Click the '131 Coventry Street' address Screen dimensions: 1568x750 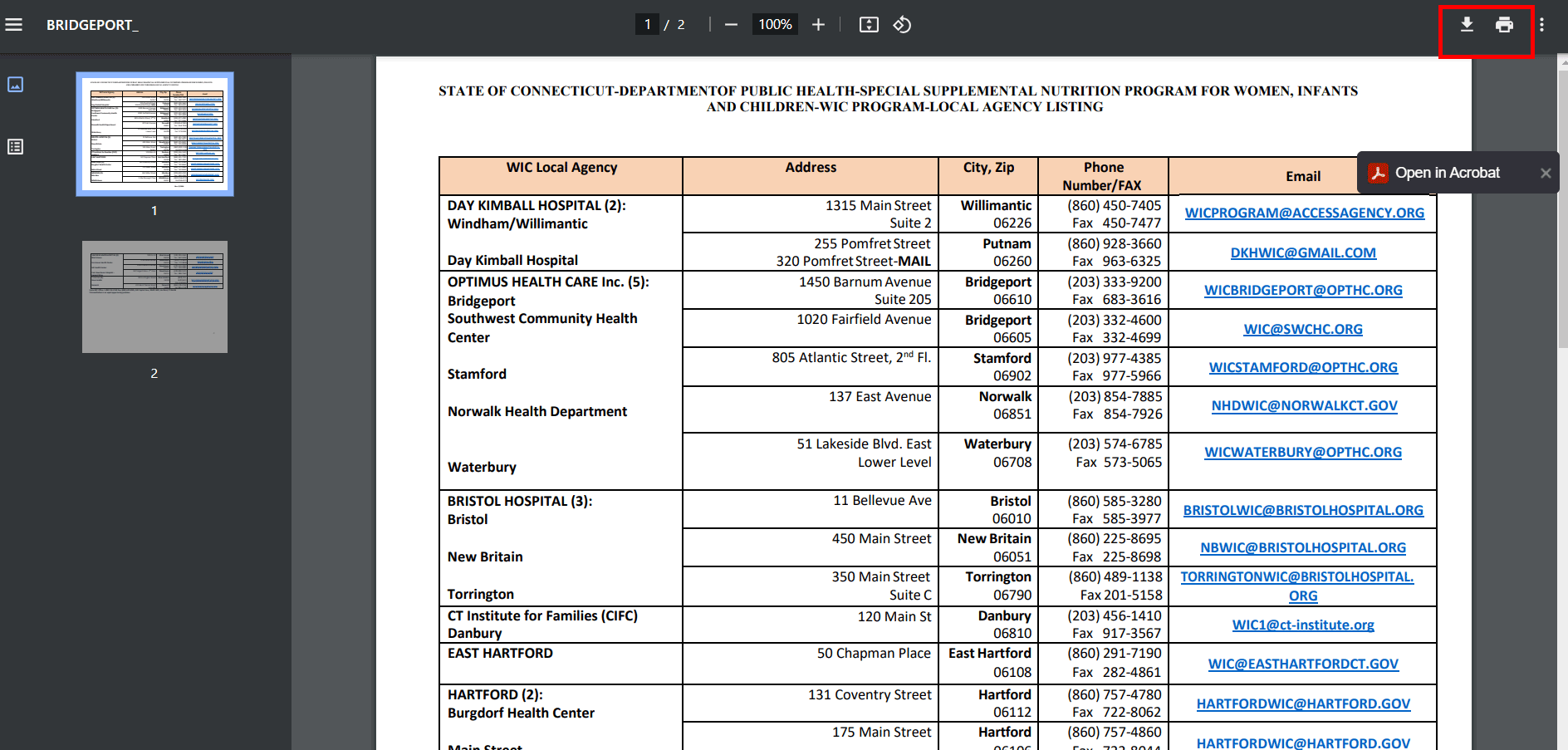tap(870, 695)
